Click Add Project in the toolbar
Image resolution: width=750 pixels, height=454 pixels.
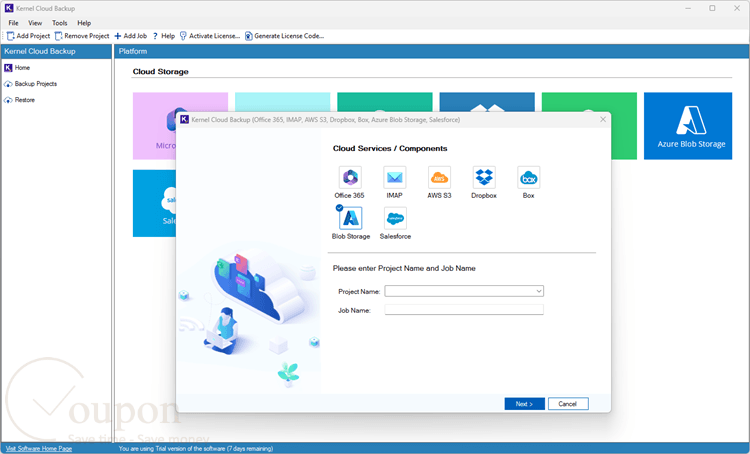click(x=29, y=36)
